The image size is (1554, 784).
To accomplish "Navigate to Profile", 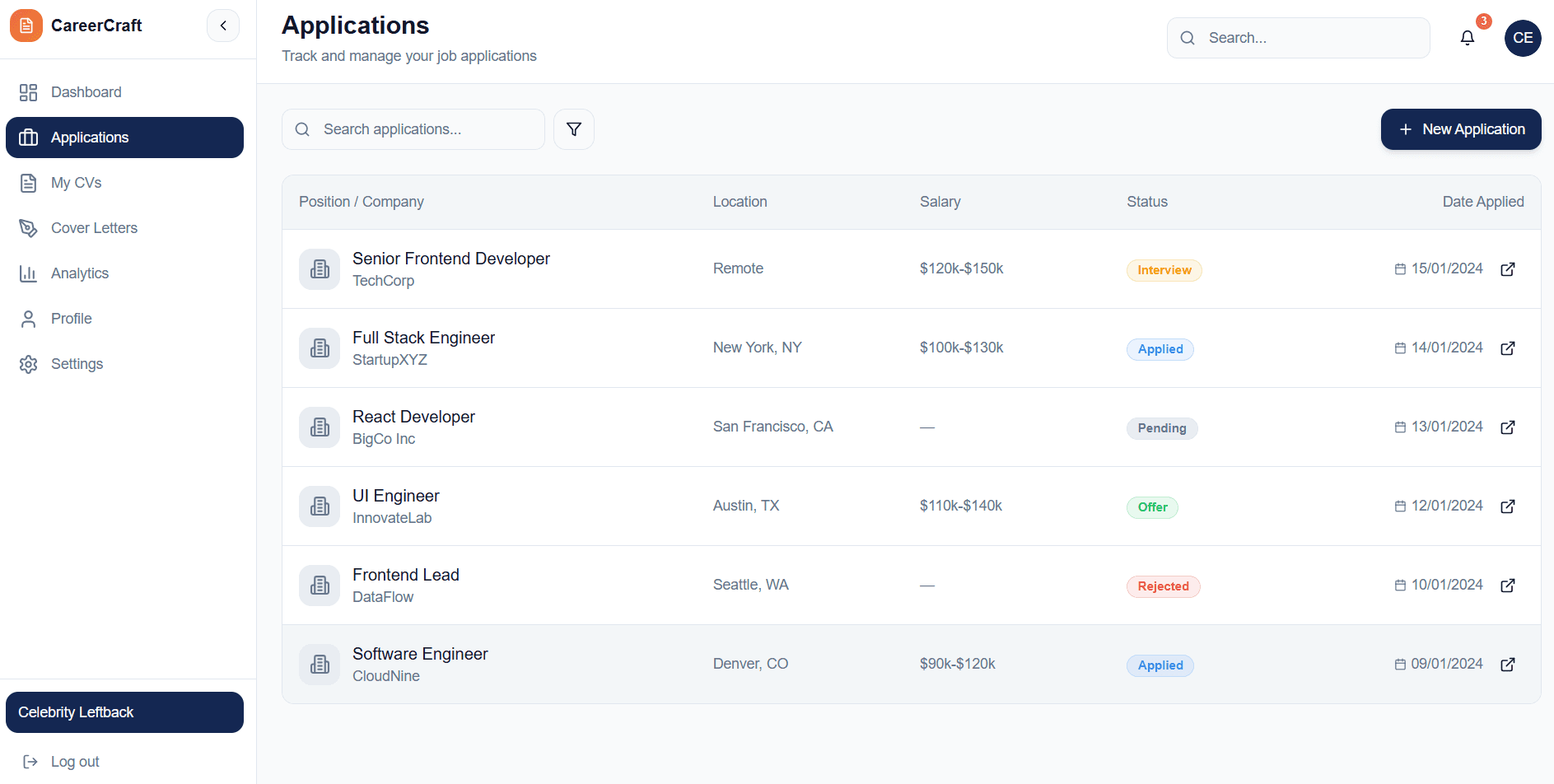I will point(124,319).
